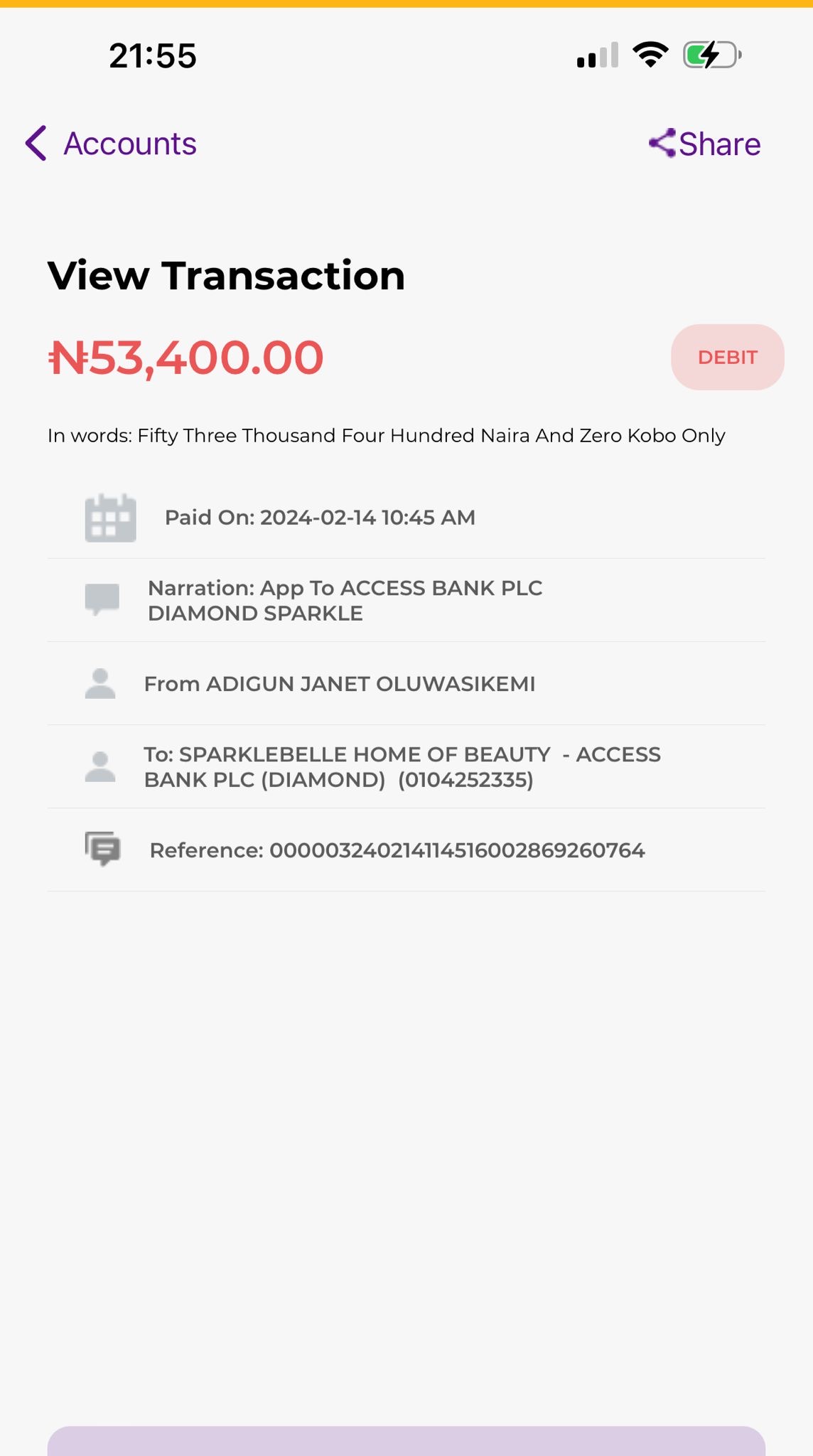Tap the share icon glyph

(x=662, y=144)
